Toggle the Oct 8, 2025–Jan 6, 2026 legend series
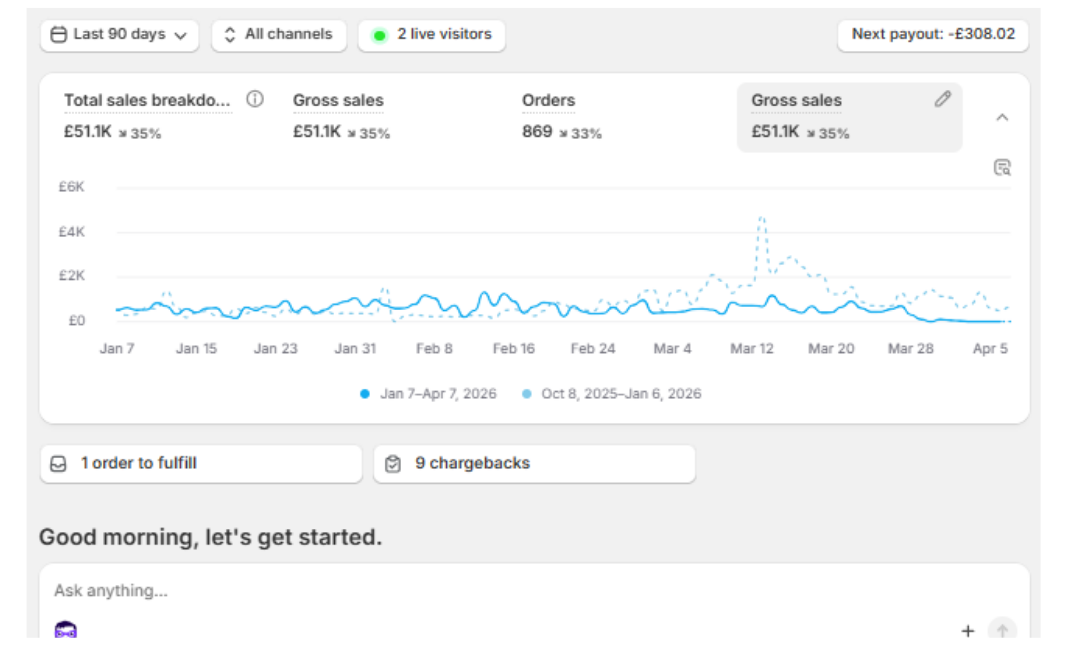Viewport: 1068px width, 645px height. click(611, 394)
